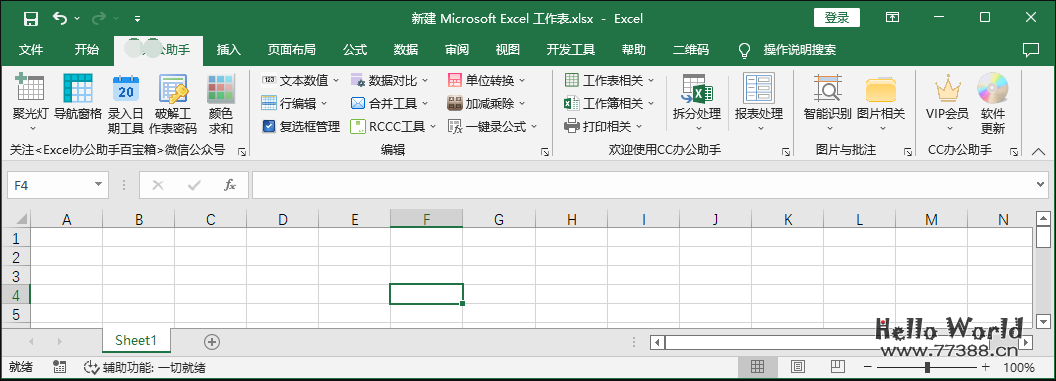Click the 辅助功能: 一切就绪 accessibility status
The width and height of the screenshot is (1056, 381).
(x=144, y=367)
